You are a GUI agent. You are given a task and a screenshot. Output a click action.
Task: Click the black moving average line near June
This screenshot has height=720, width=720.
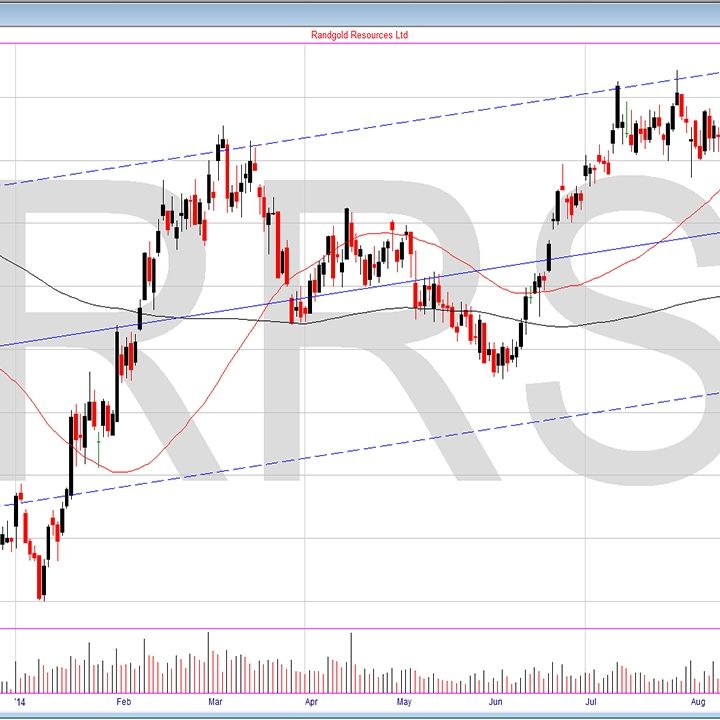pyautogui.click(x=490, y=320)
